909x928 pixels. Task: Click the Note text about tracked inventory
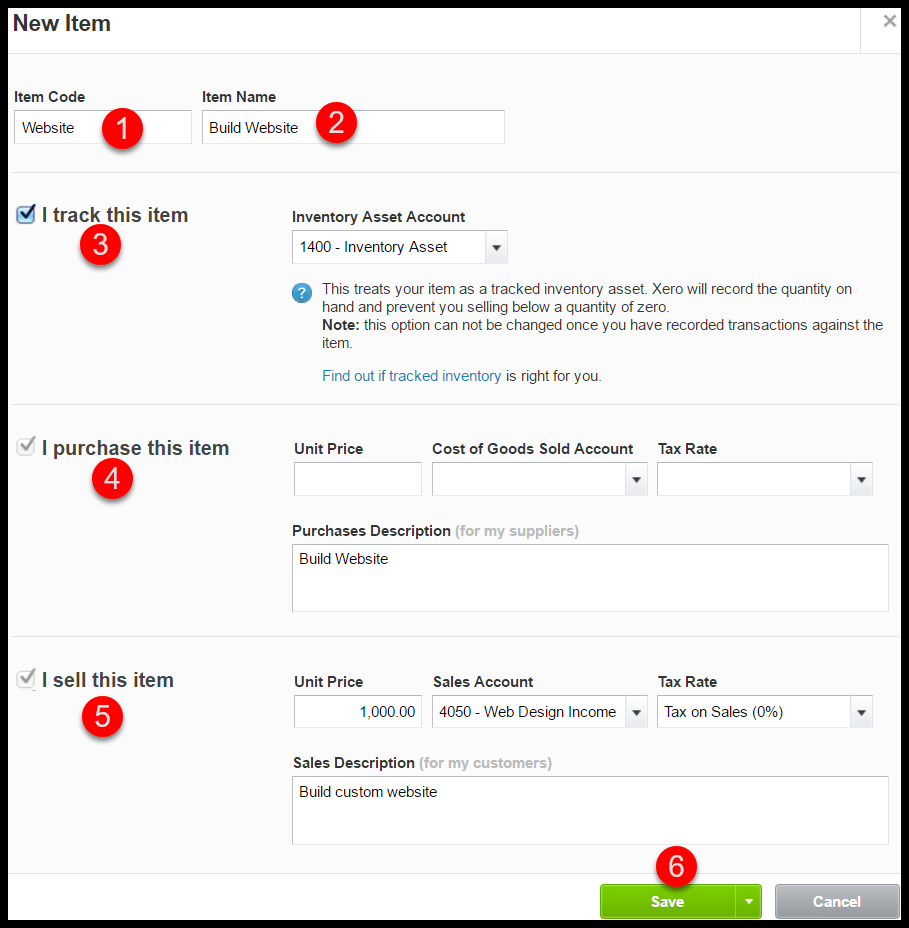tap(602, 334)
